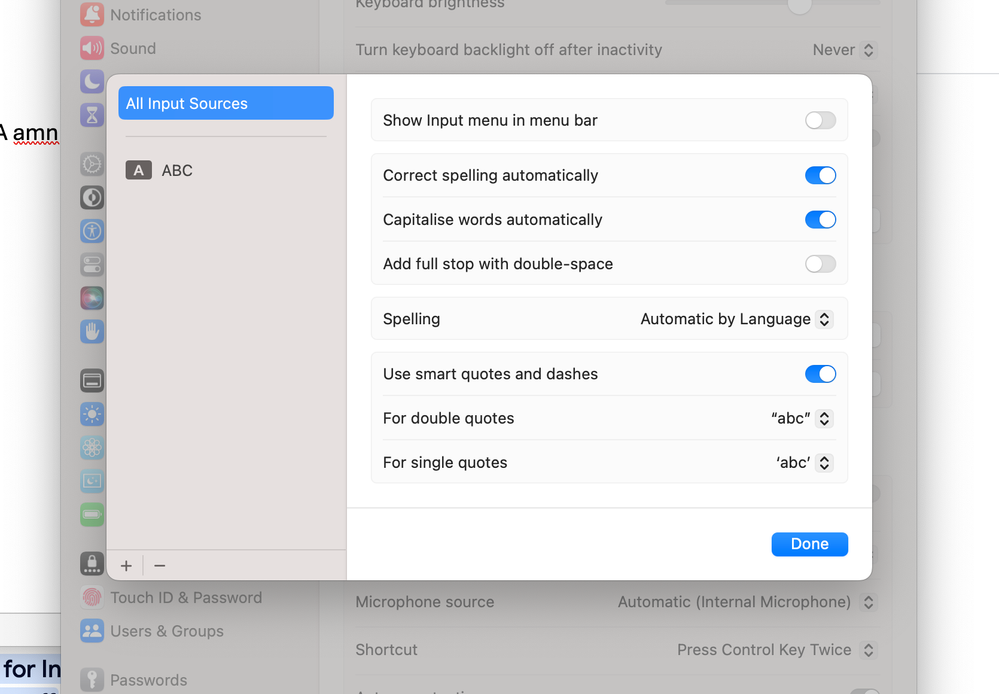
Task: Enable Add full stop with double-space
Action: (820, 264)
